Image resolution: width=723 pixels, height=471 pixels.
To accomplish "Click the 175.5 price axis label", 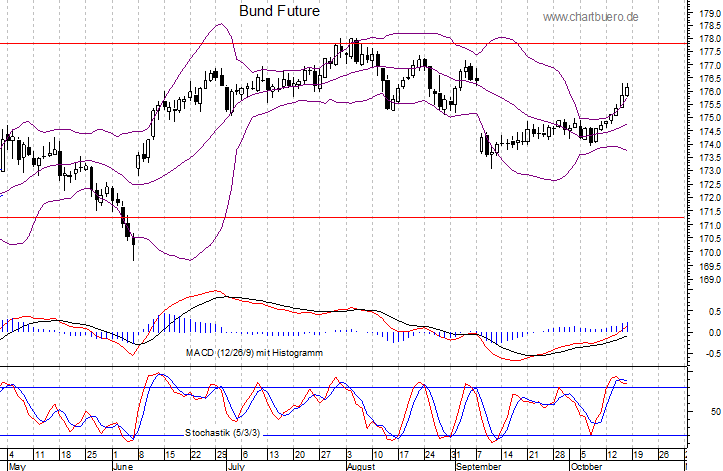I will coord(710,105).
